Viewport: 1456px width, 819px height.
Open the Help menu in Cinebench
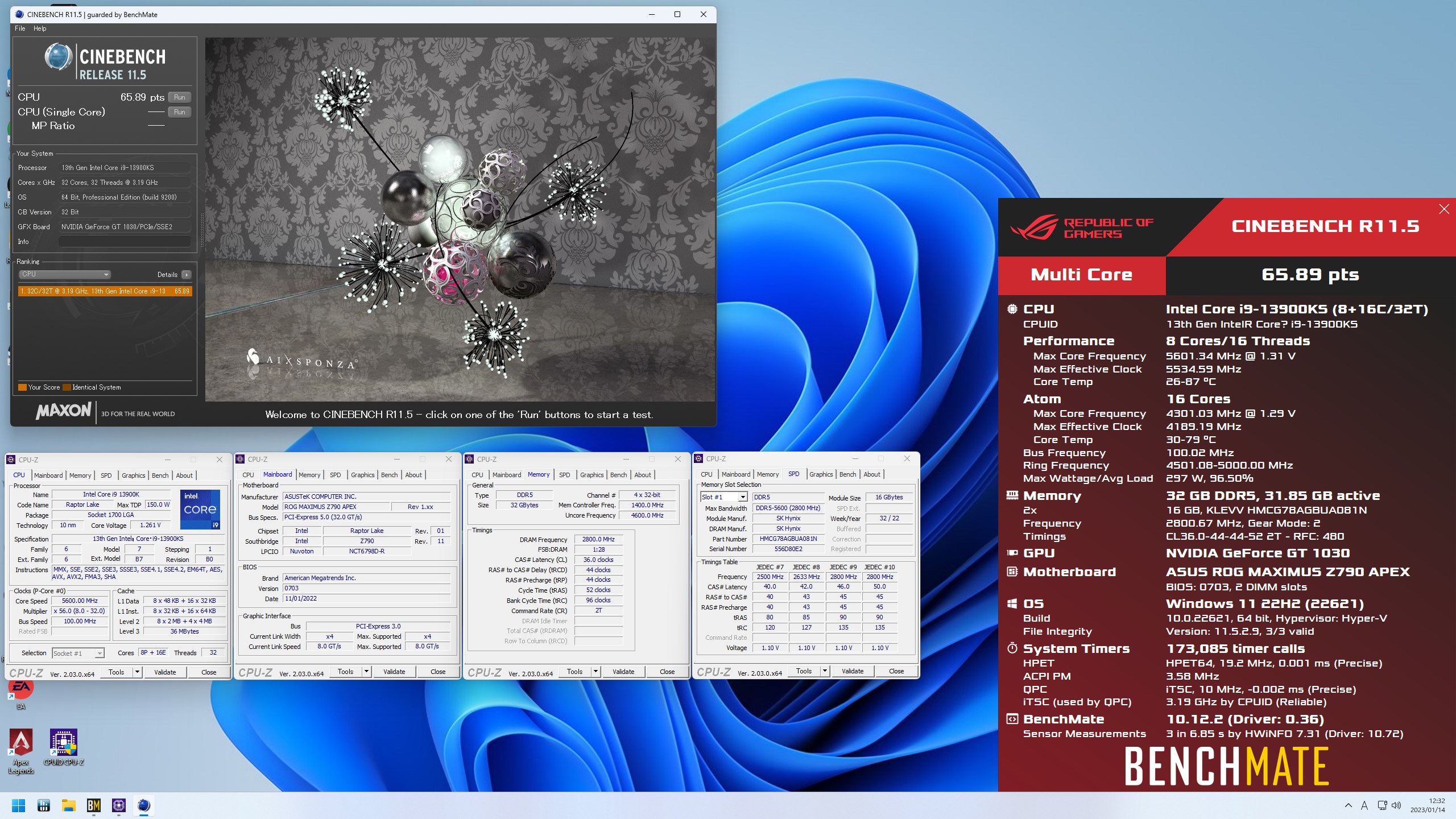(40, 28)
